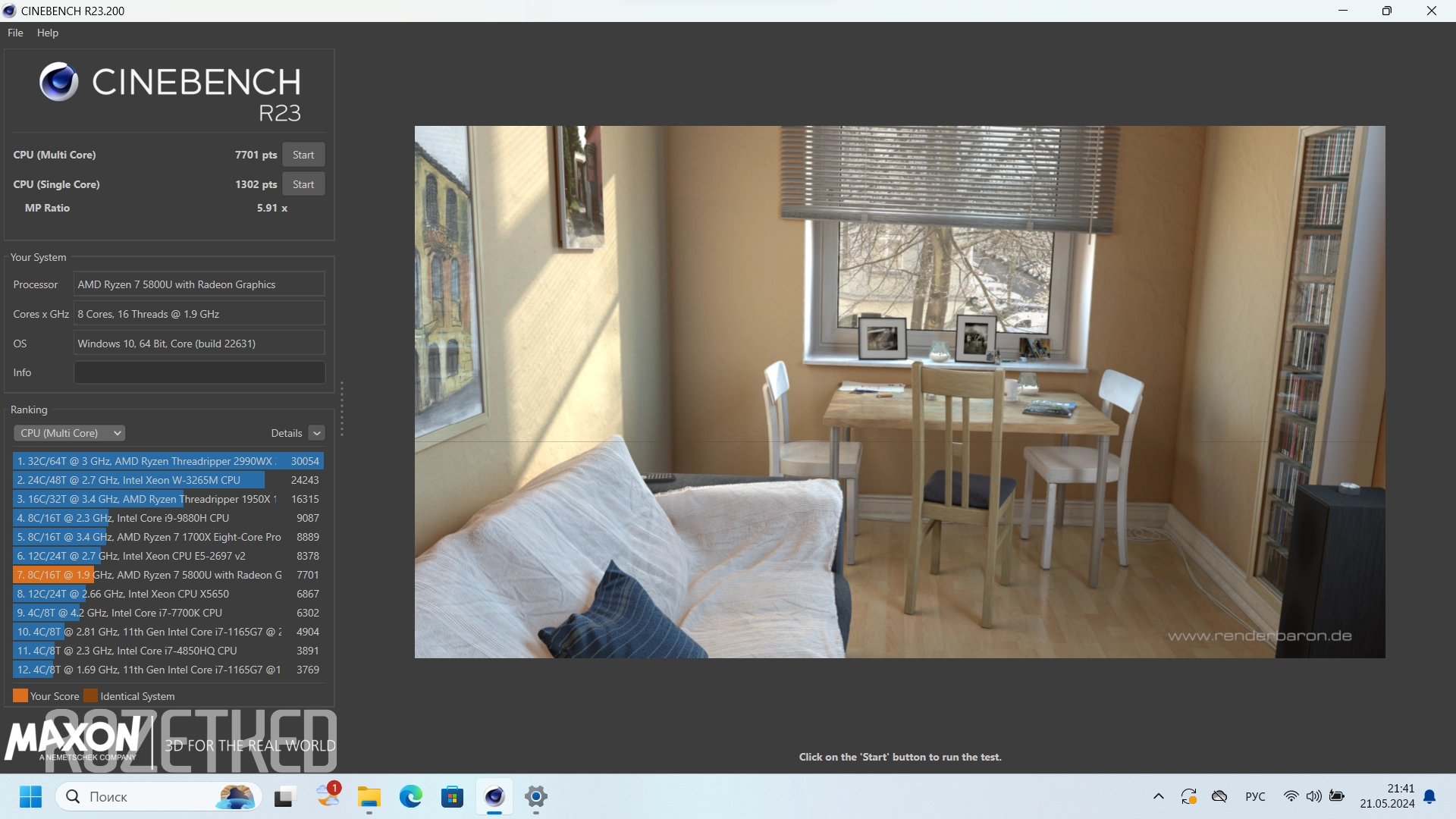1456x819 pixels.
Task: Click the Cinebench taskbar icon
Action: point(494,797)
